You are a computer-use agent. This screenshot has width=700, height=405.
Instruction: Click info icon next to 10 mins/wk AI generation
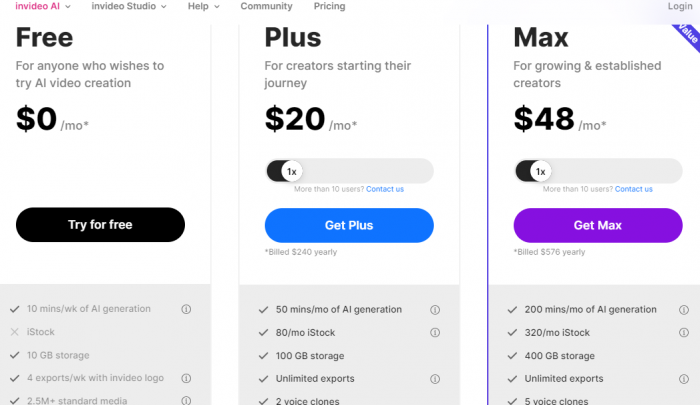[x=186, y=309]
